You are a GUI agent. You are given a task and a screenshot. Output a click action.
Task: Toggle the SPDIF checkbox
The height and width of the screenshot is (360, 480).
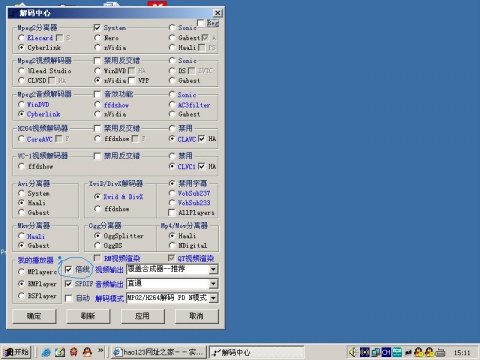68,284
